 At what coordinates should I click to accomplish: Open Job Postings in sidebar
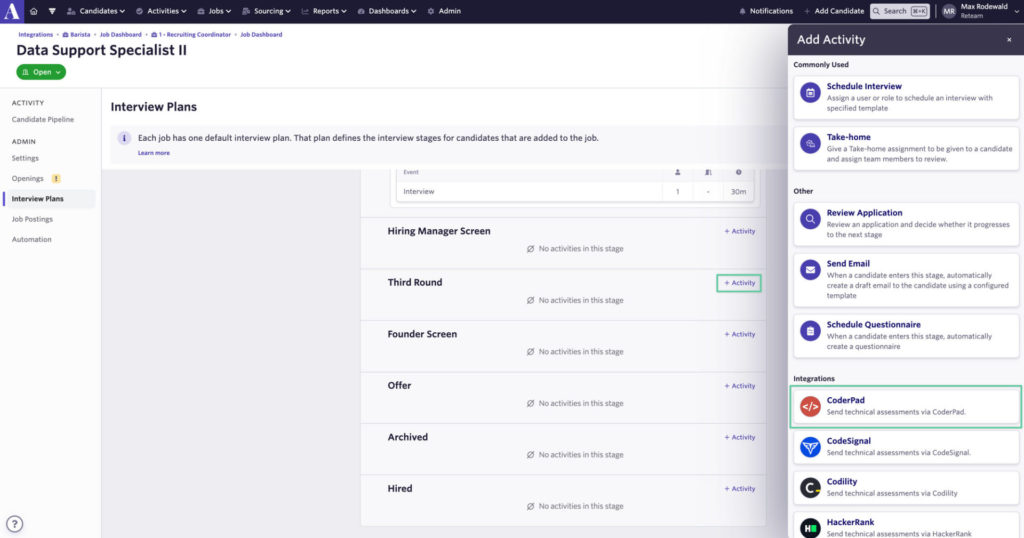click(32, 219)
